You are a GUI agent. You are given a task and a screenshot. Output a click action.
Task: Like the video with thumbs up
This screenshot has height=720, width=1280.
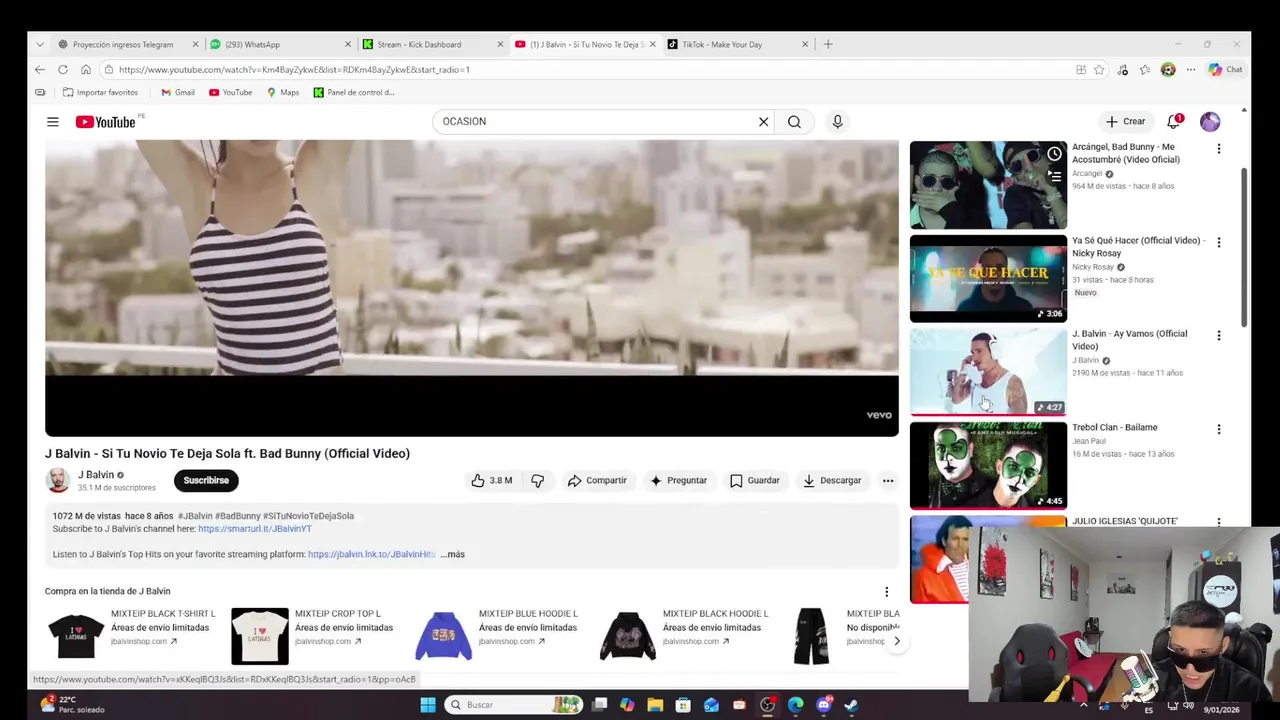491,481
